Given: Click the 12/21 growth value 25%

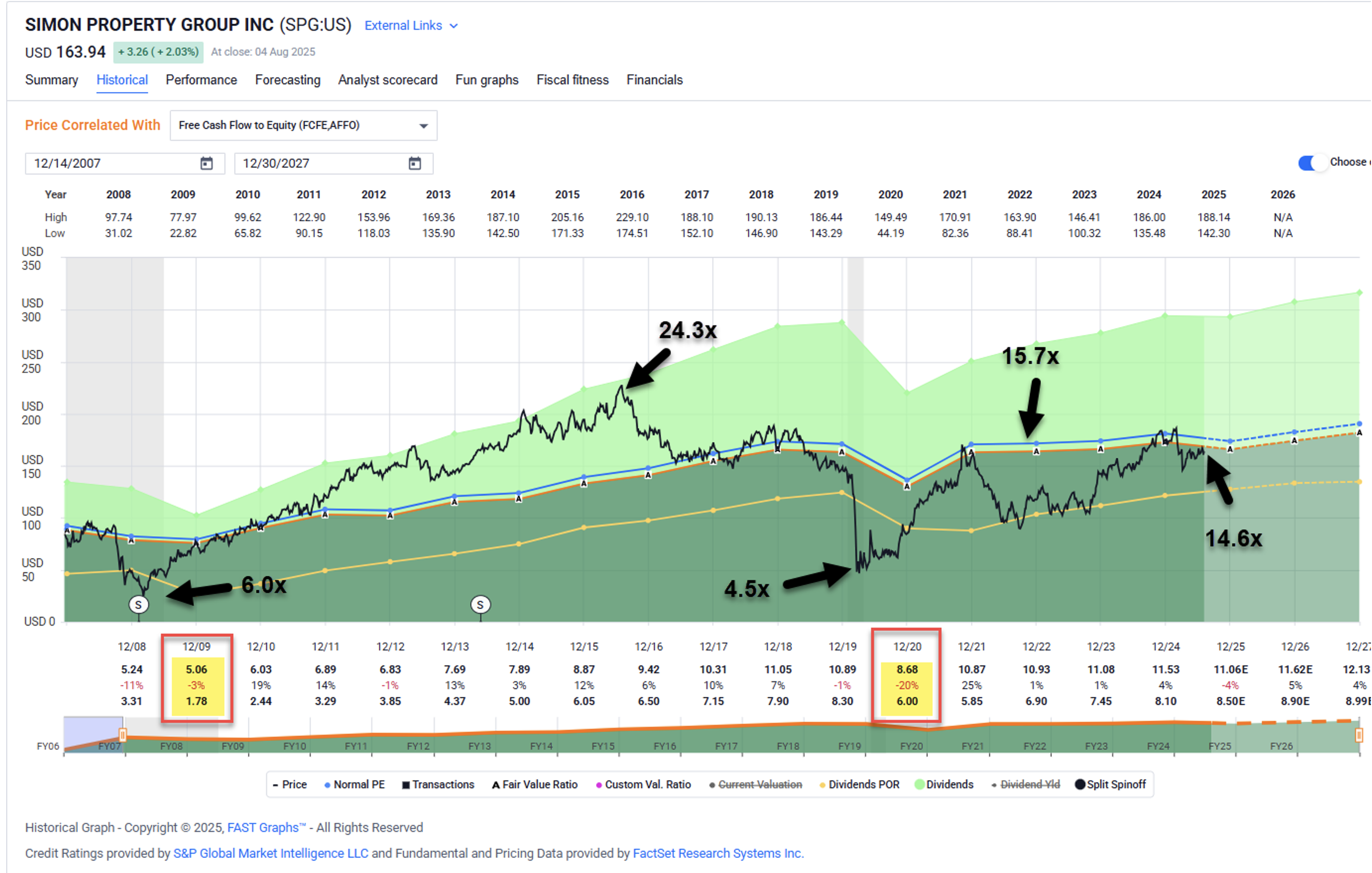Looking at the screenshot, I should (x=971, y=685).
